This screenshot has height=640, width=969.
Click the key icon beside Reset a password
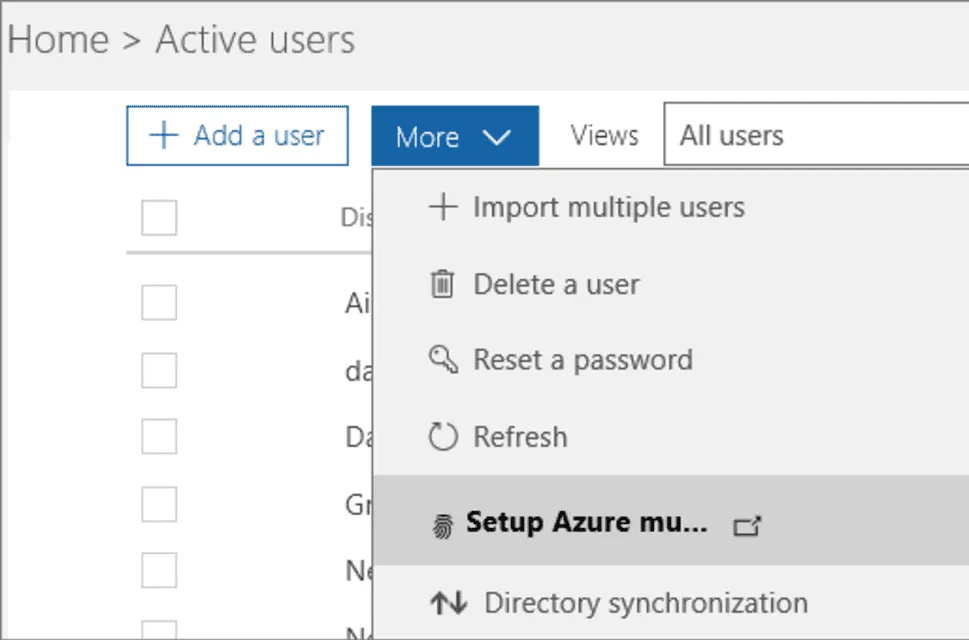[x=442, y=360]
